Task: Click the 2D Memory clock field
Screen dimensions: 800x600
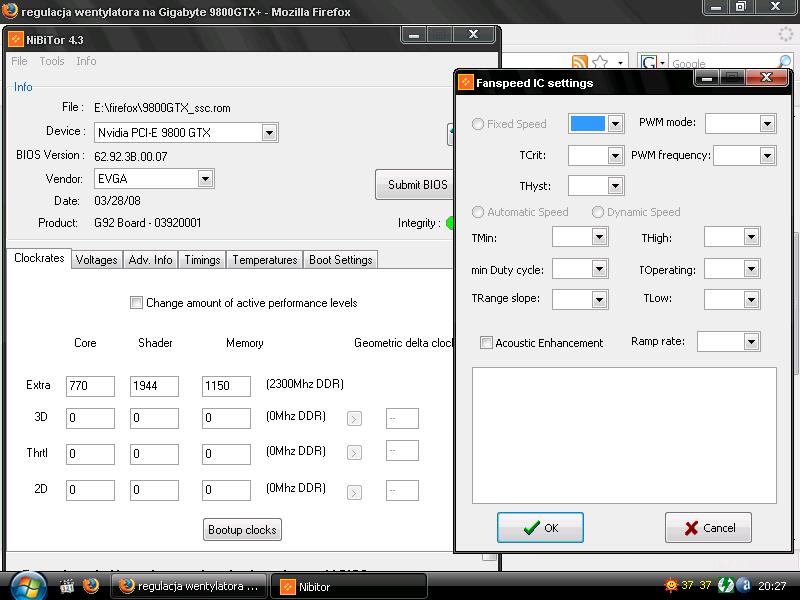Action: pyautogui.click(x=226, y=490)
